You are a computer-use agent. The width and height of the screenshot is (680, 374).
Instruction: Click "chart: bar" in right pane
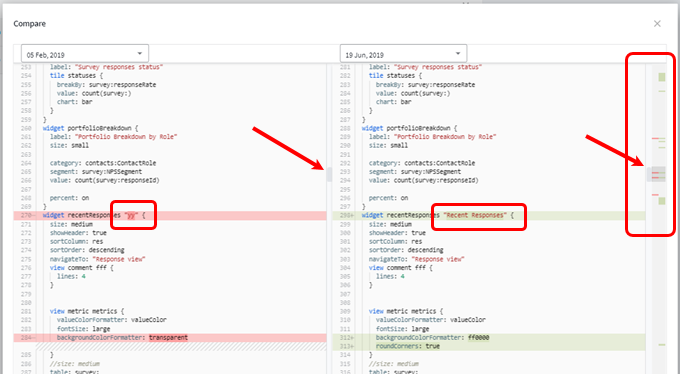[393, 102]
